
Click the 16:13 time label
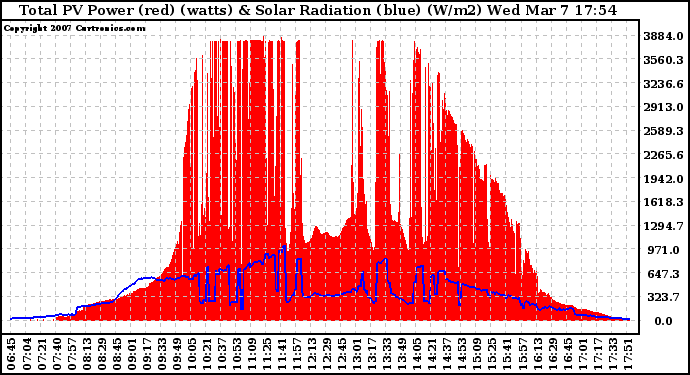(x=537, y=354)
